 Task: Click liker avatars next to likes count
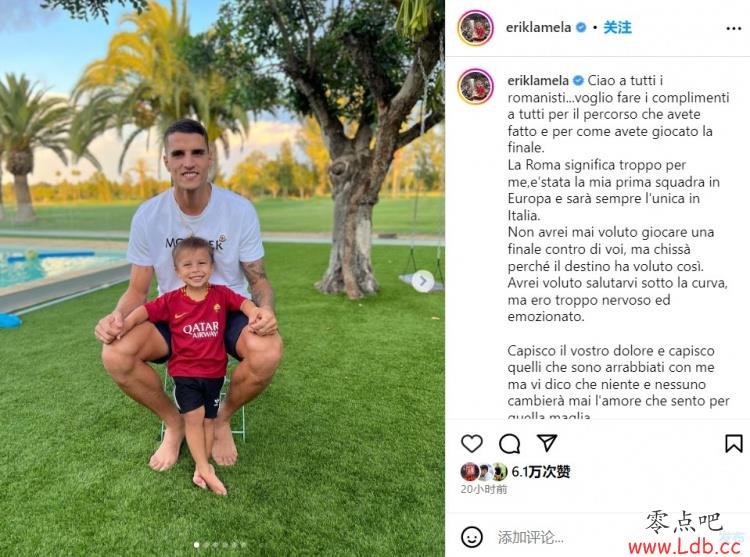point(484,472)
